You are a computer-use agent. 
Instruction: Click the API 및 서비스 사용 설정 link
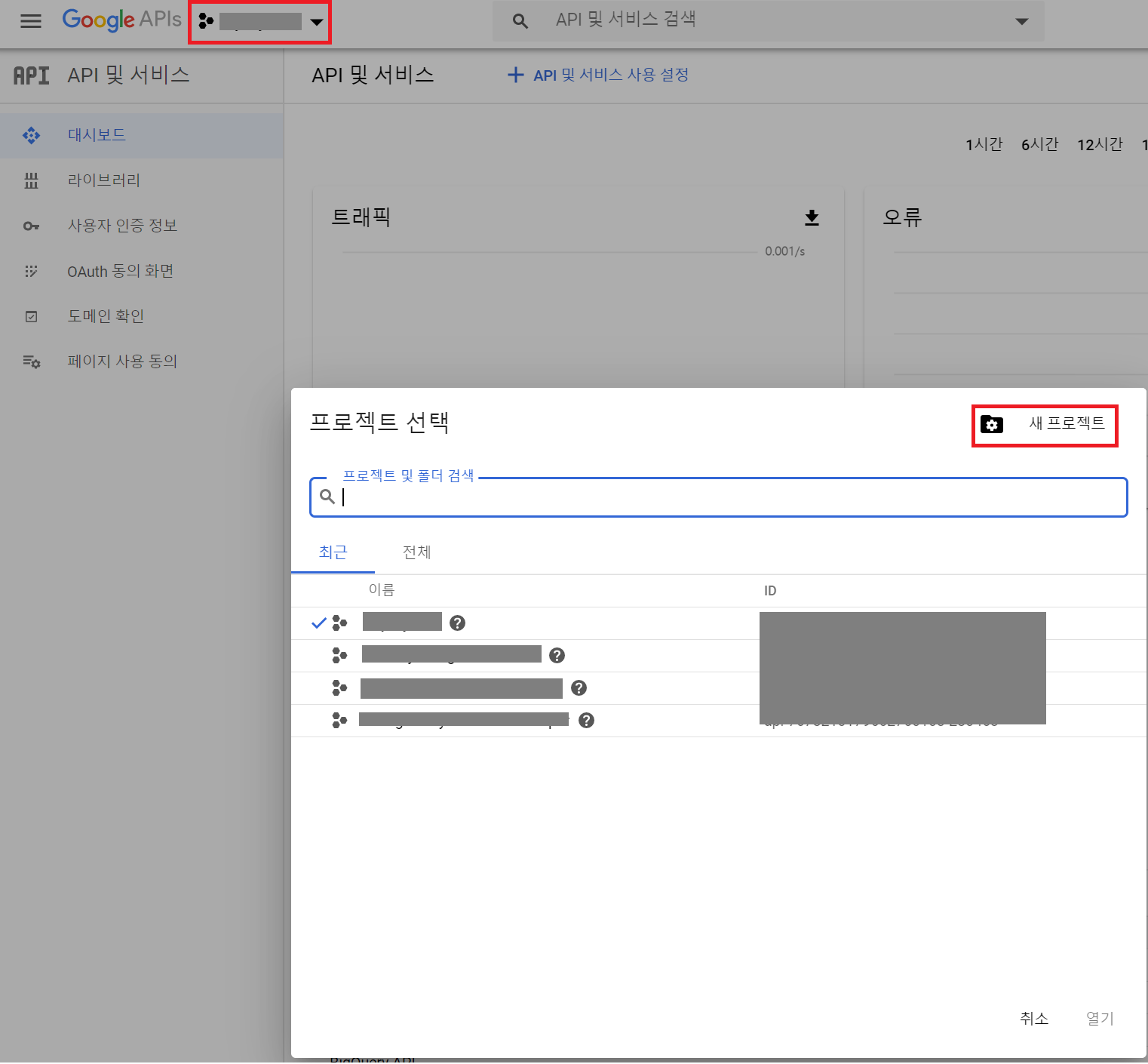[598, 75]
